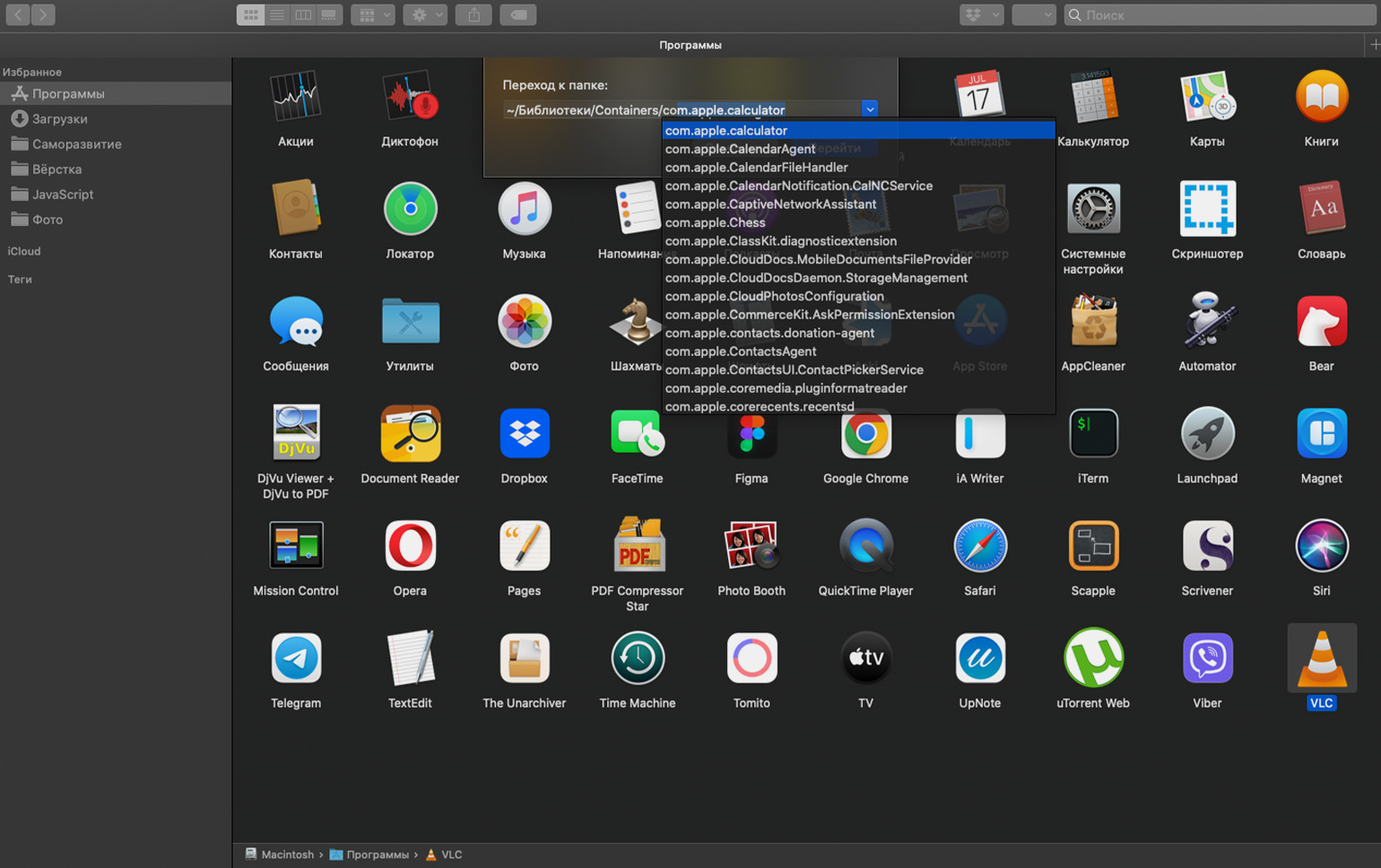Select the Telegram app icon
Screen dimensions: 1381x868
tap(296, 658)
